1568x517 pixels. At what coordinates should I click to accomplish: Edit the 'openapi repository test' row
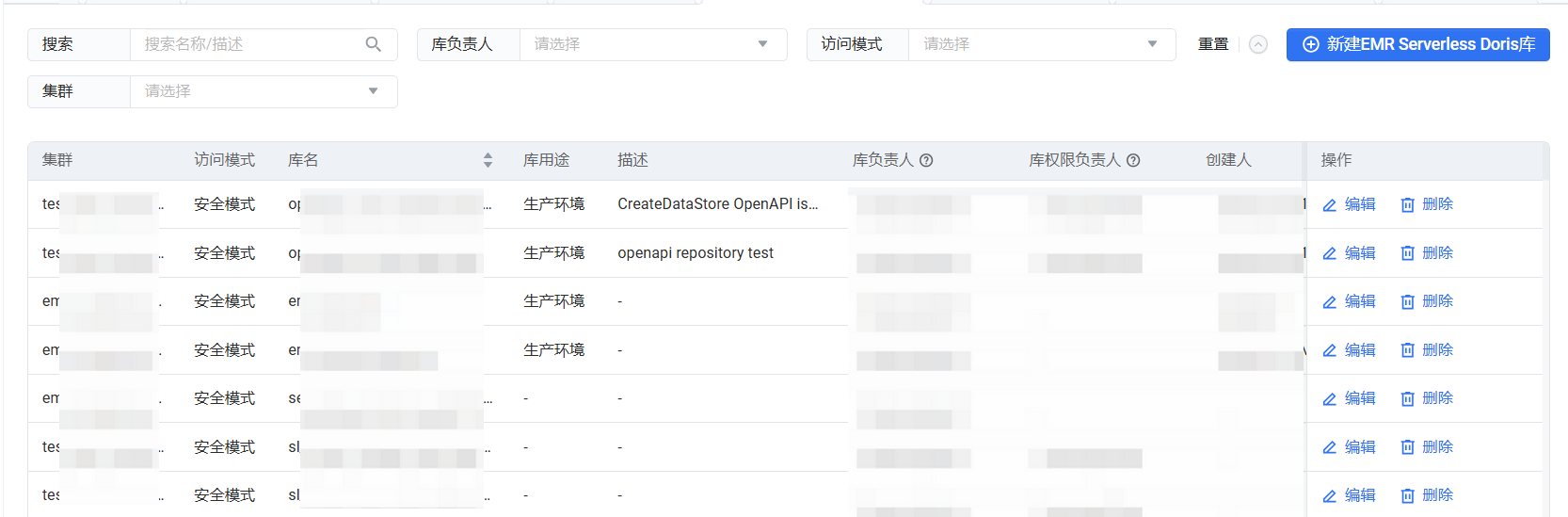pos(1349,253)
